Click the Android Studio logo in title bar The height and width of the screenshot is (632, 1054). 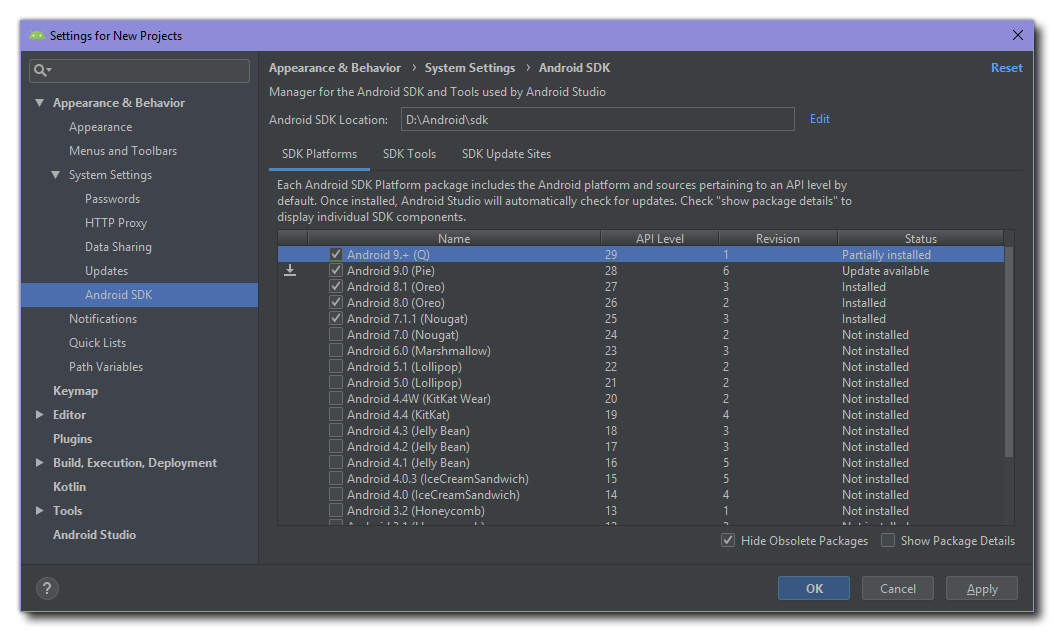pos(37,36)
